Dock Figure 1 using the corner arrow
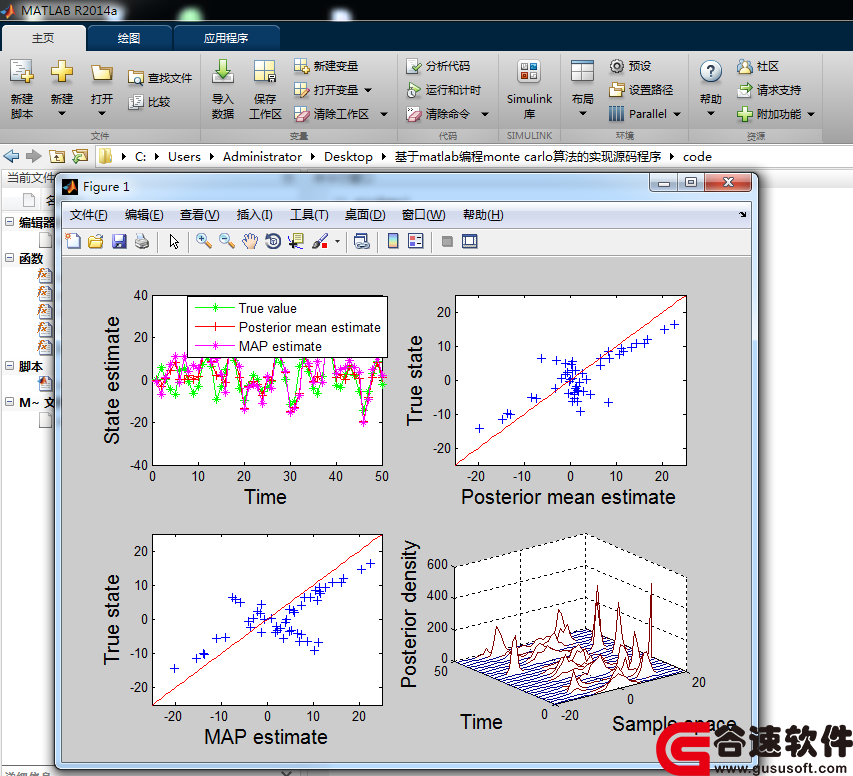The height and width of the screenshot is (776, 853). click(743, 215)
